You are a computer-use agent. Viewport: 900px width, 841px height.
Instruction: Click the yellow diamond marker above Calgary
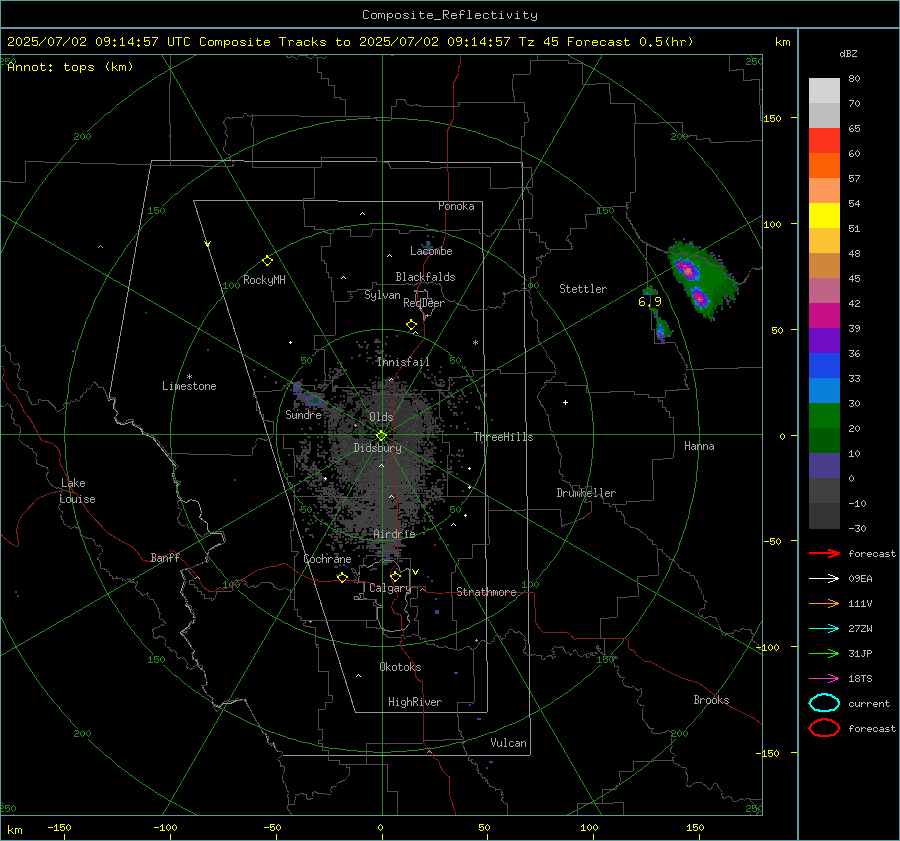(395, 576)
